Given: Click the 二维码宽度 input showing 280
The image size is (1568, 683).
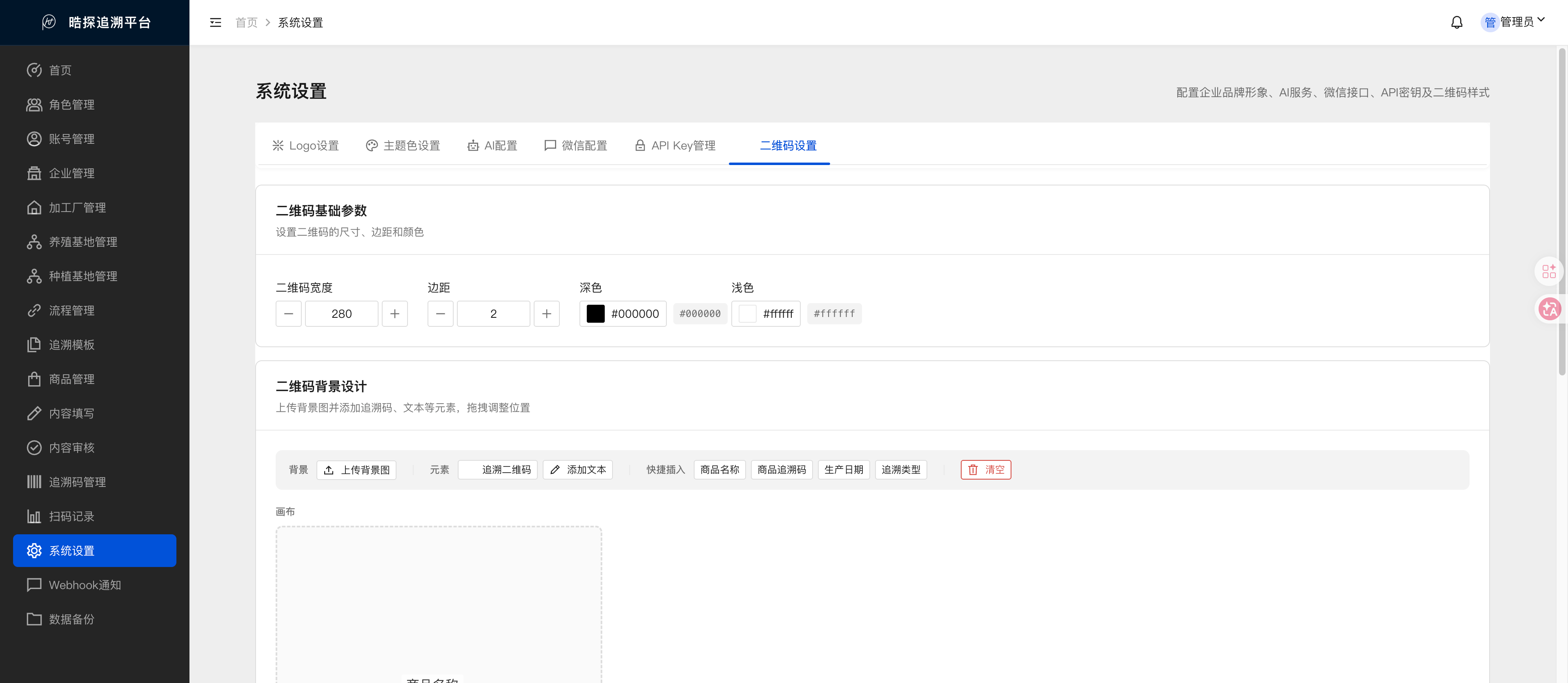Looking at the screenshot, I should (341, 314).
